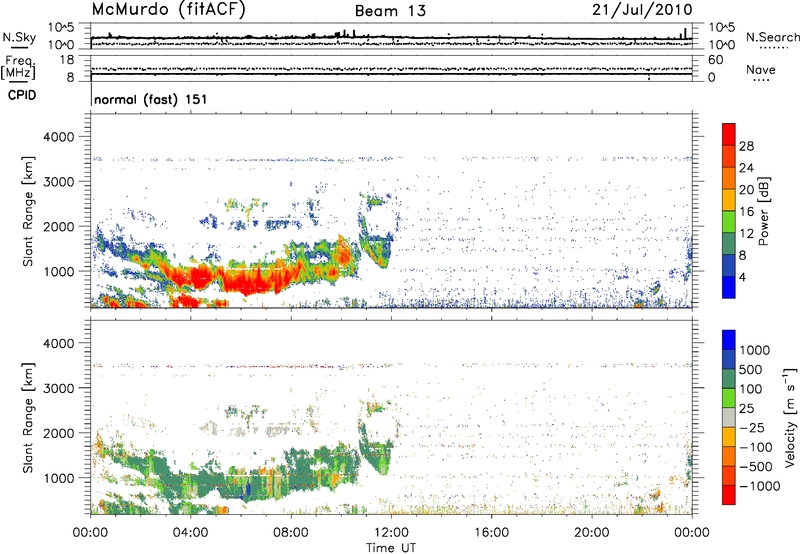Click the 4 tick on power colorbar
This screenshot has width=800, height=554.
coord(742,277)
